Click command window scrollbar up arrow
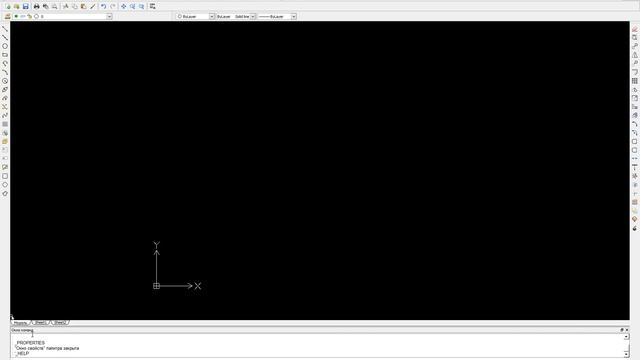Image resolution: width=640 pixels, height=360 pixels. tap(626, 337)
